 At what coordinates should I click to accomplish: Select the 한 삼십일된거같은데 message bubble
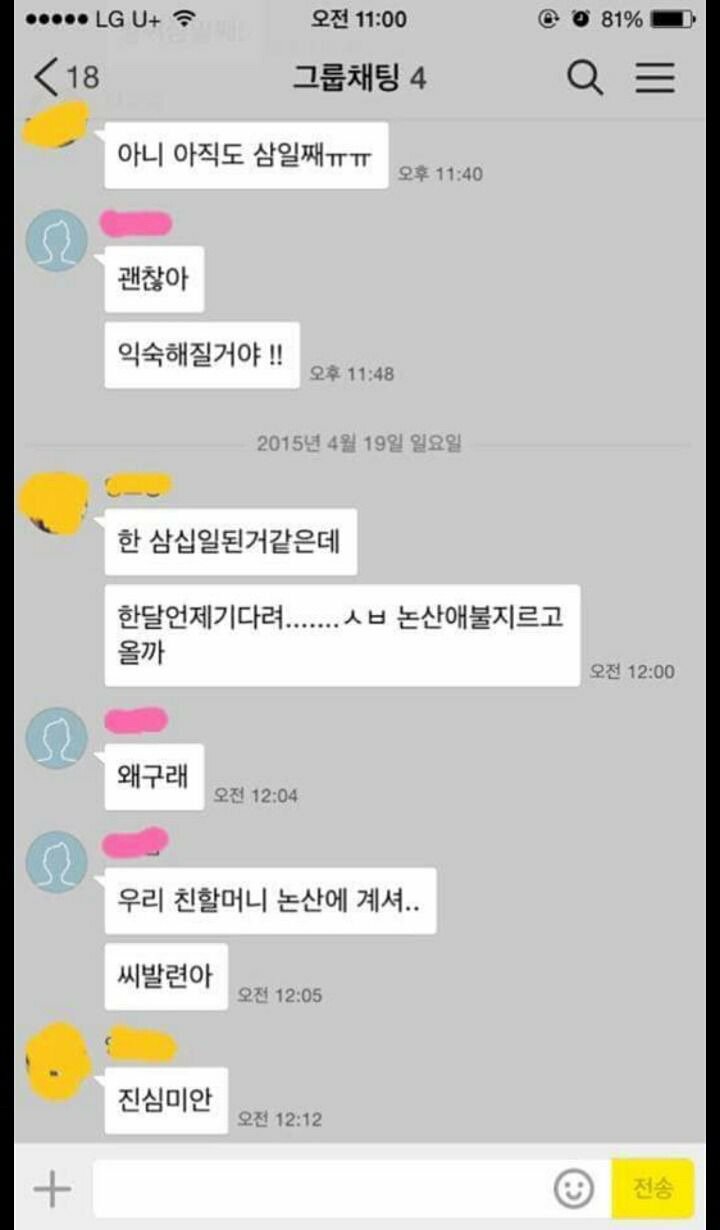pyautogui.click(x=230, y=542)
